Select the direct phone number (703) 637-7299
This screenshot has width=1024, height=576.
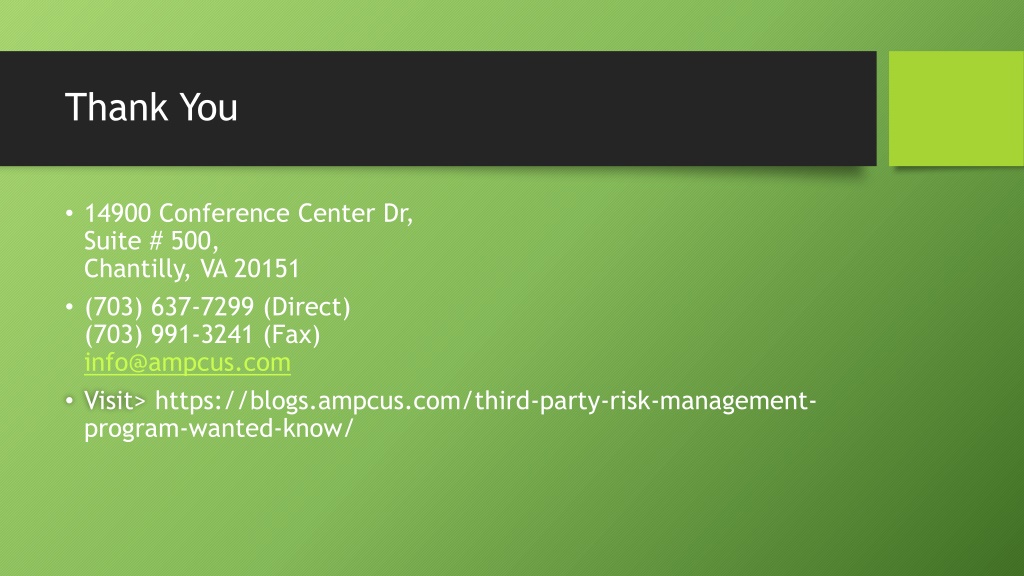click(x=169, y=307)
